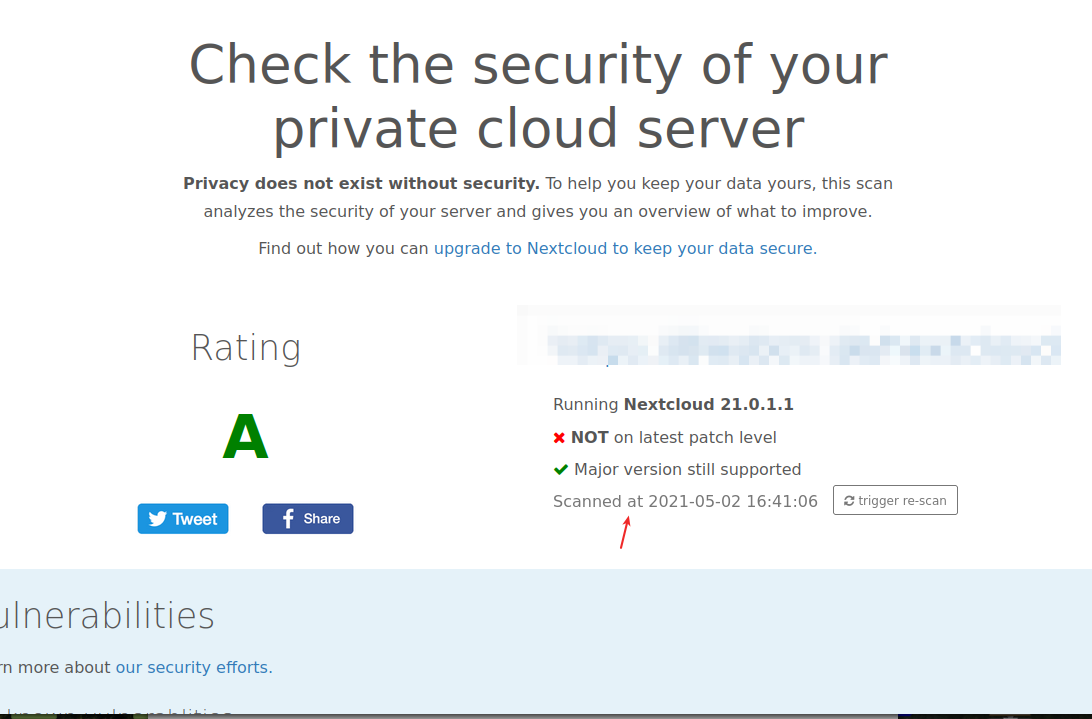Click the Vulnerabilities section heading
The height and width of the screenshot is (719, 1092).
pyautogui.click(x=107, y=615)
